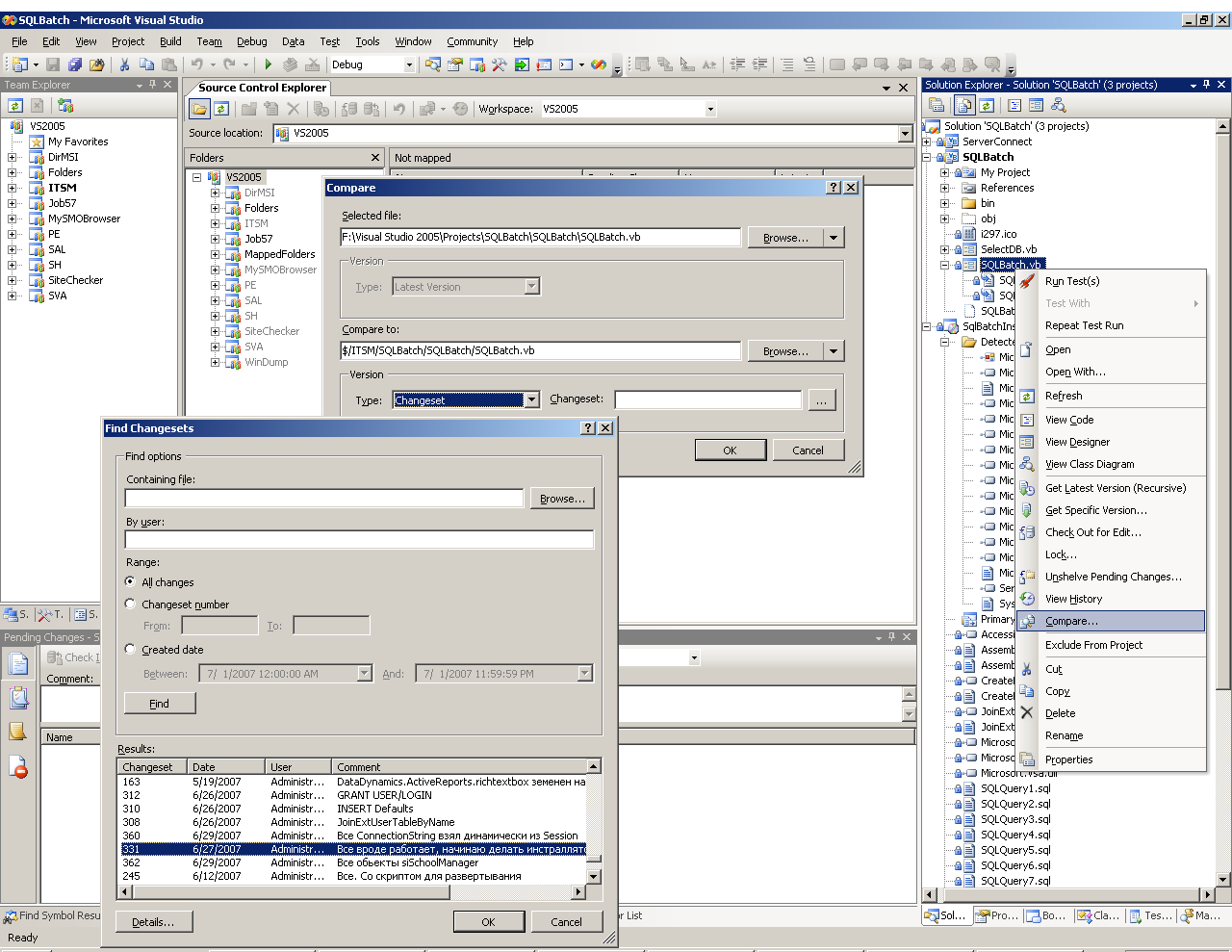Select the 'Created date' radio button

coord(130,649)
